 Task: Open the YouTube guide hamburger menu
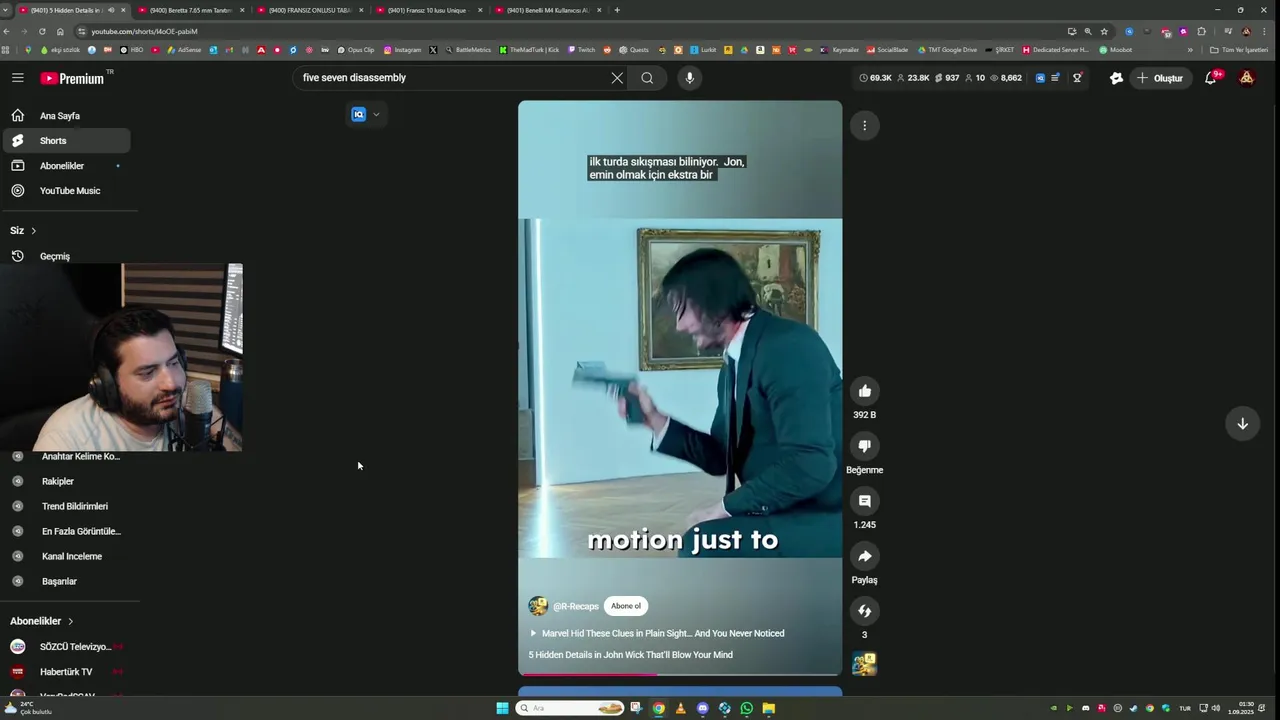tap(18, 78)
